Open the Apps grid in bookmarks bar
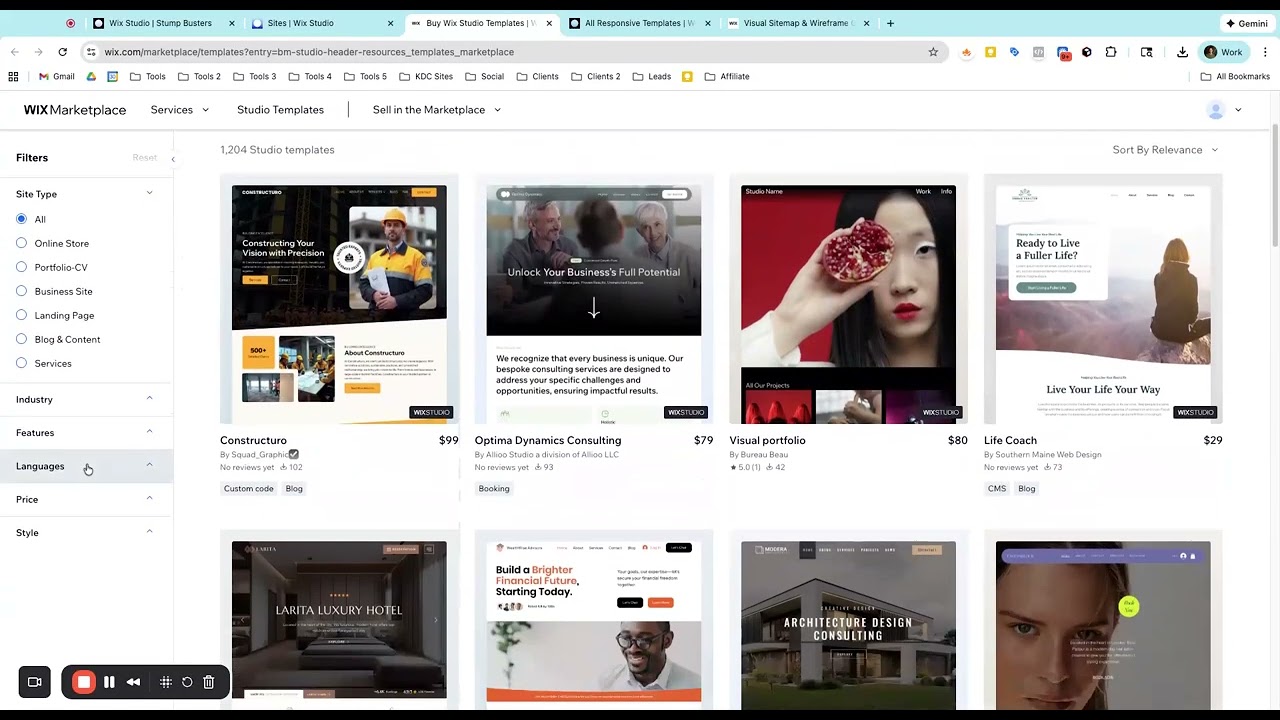The height and width of the screenshot is (720, 1280). [x=13, y=76]
